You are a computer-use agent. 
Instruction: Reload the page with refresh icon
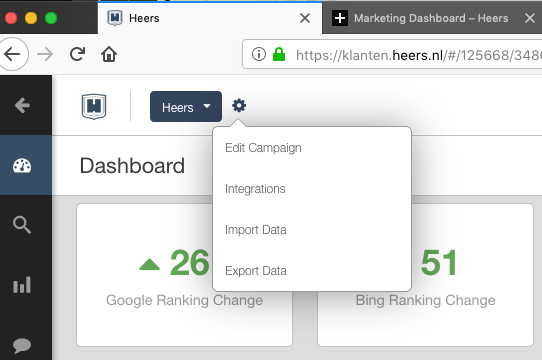pos(77,54)
